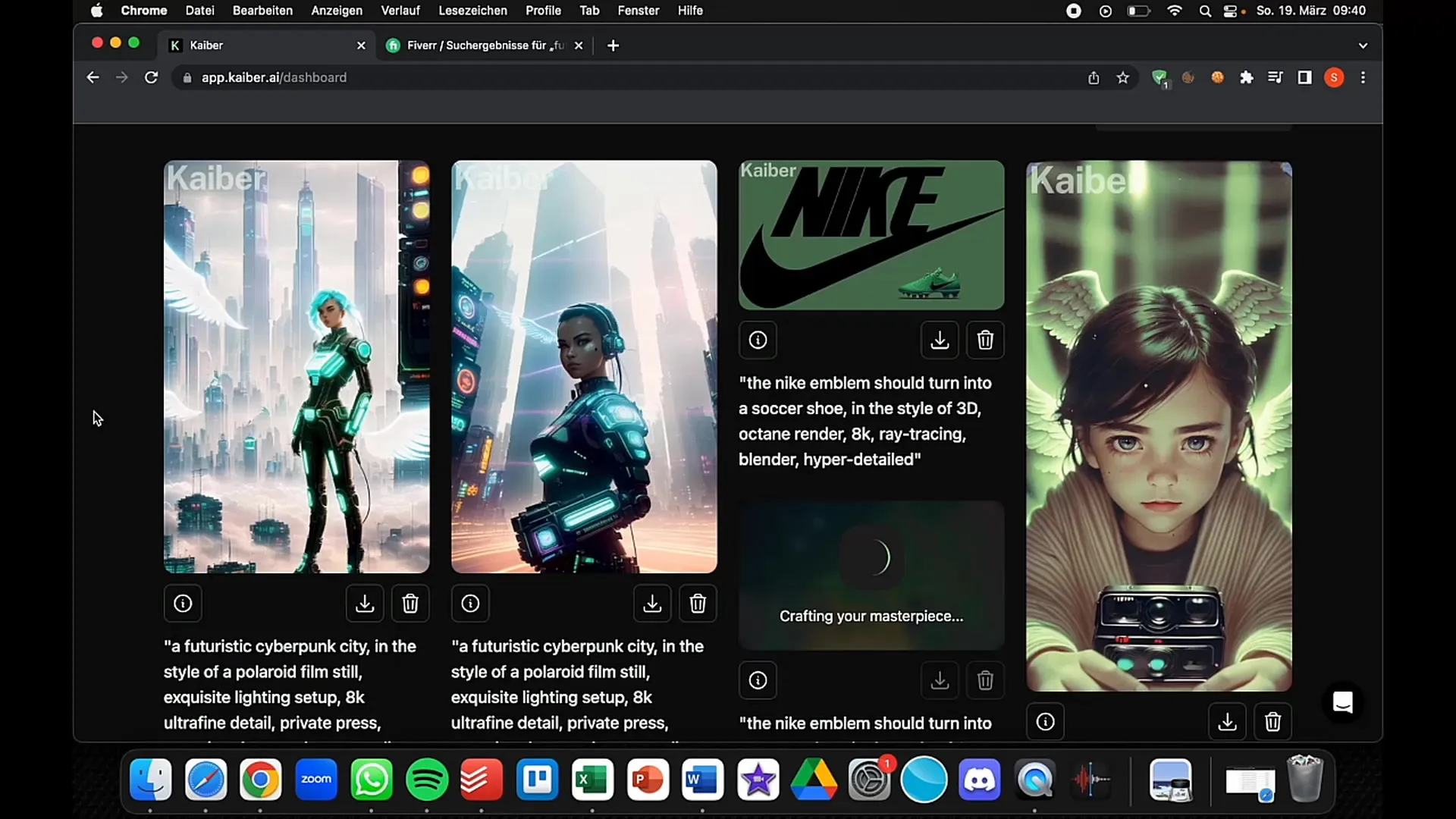Open Chrome extensions puzzle menu
1456x819 pixels.
[1246, 77]
